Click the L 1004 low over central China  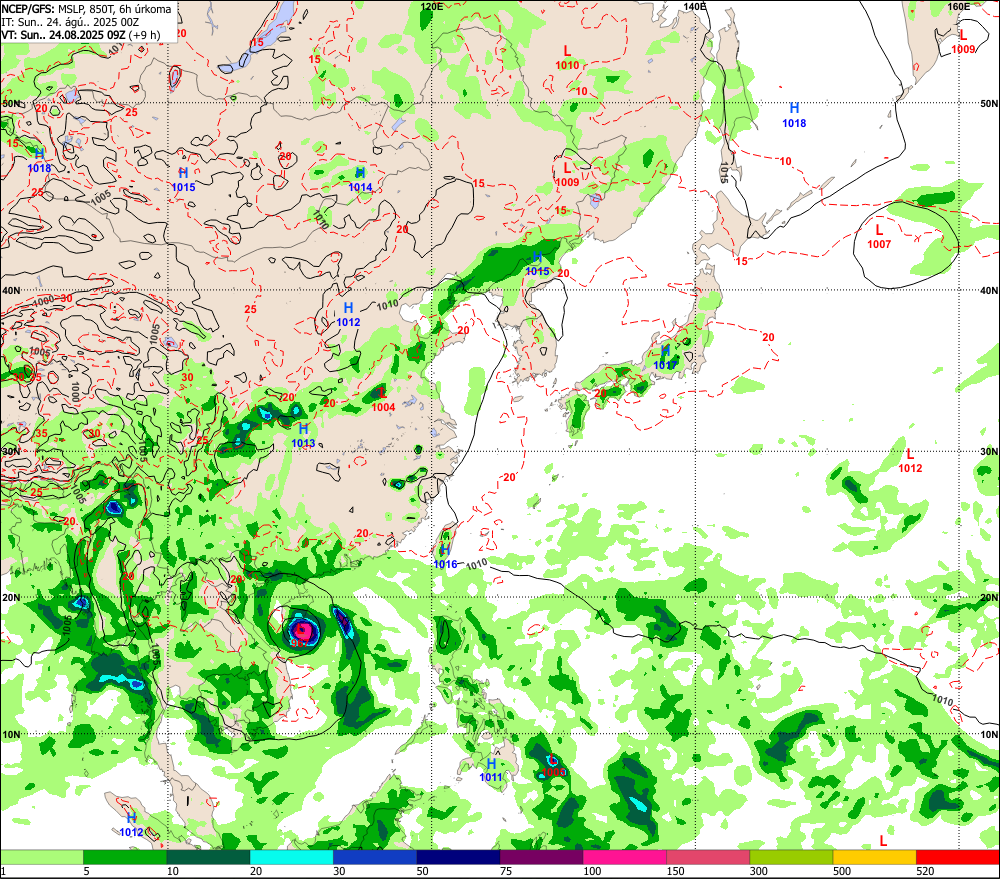pos(383,400)
